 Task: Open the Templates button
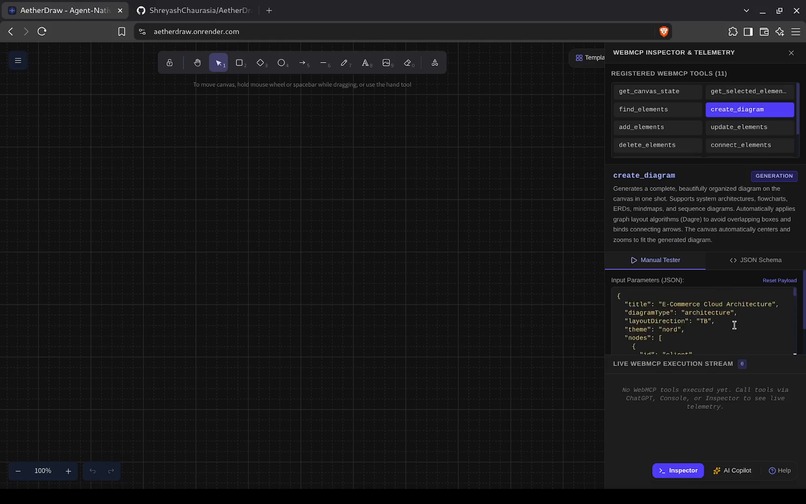coord(589,58)
